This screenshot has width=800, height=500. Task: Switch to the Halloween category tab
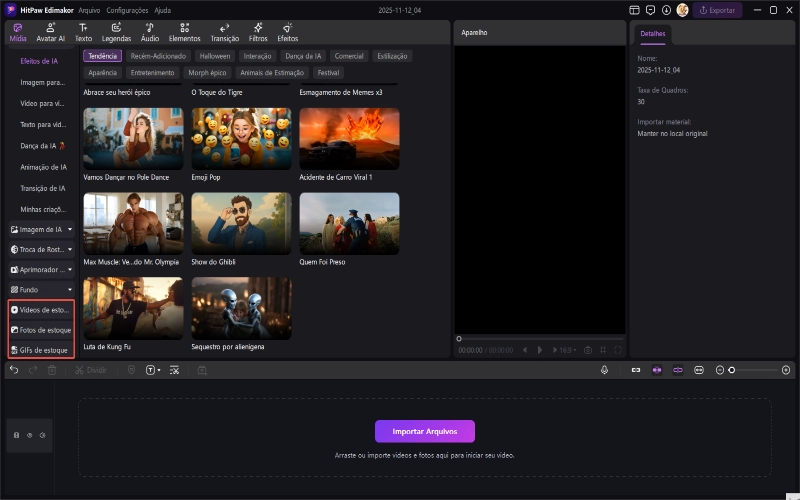click(213, 56)
